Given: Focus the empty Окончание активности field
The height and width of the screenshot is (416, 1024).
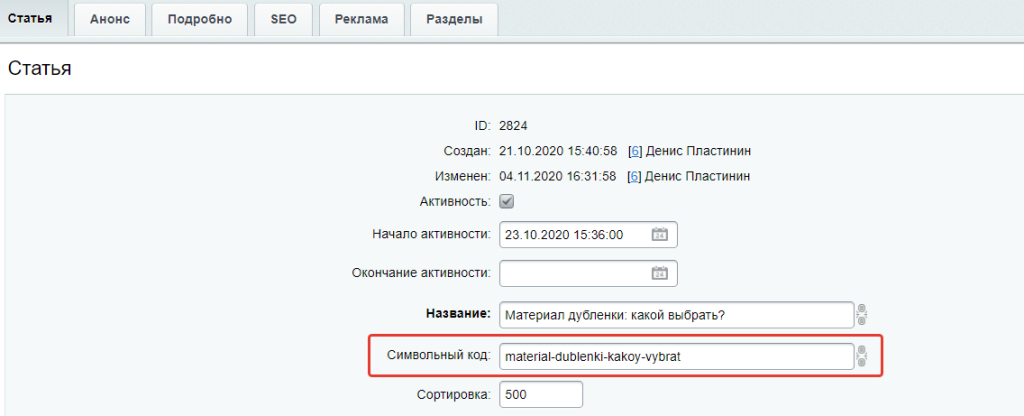Looking at the screenshot, I should (x=588, y=274).
